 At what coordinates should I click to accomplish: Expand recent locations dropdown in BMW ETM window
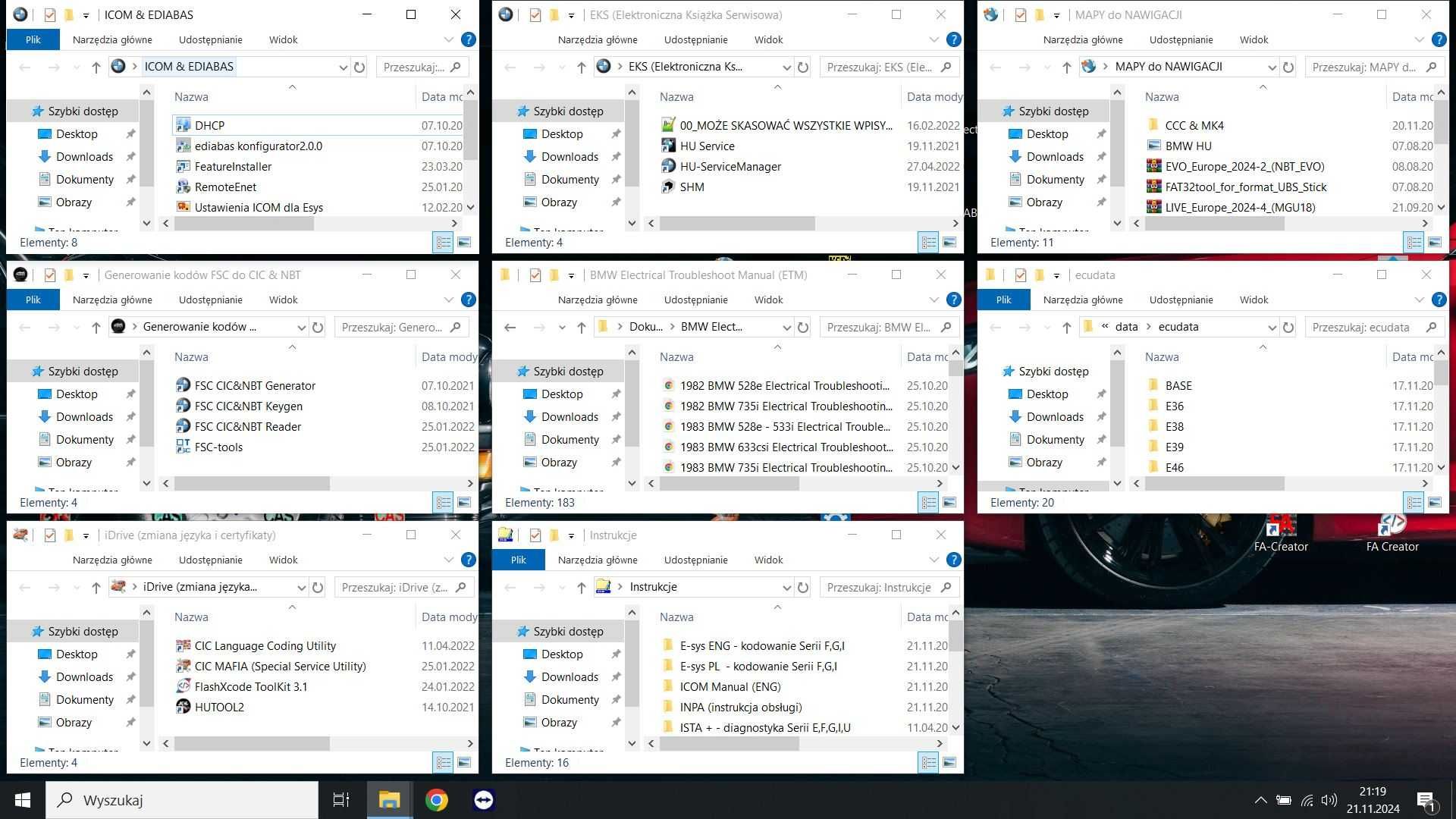(562, 327)
